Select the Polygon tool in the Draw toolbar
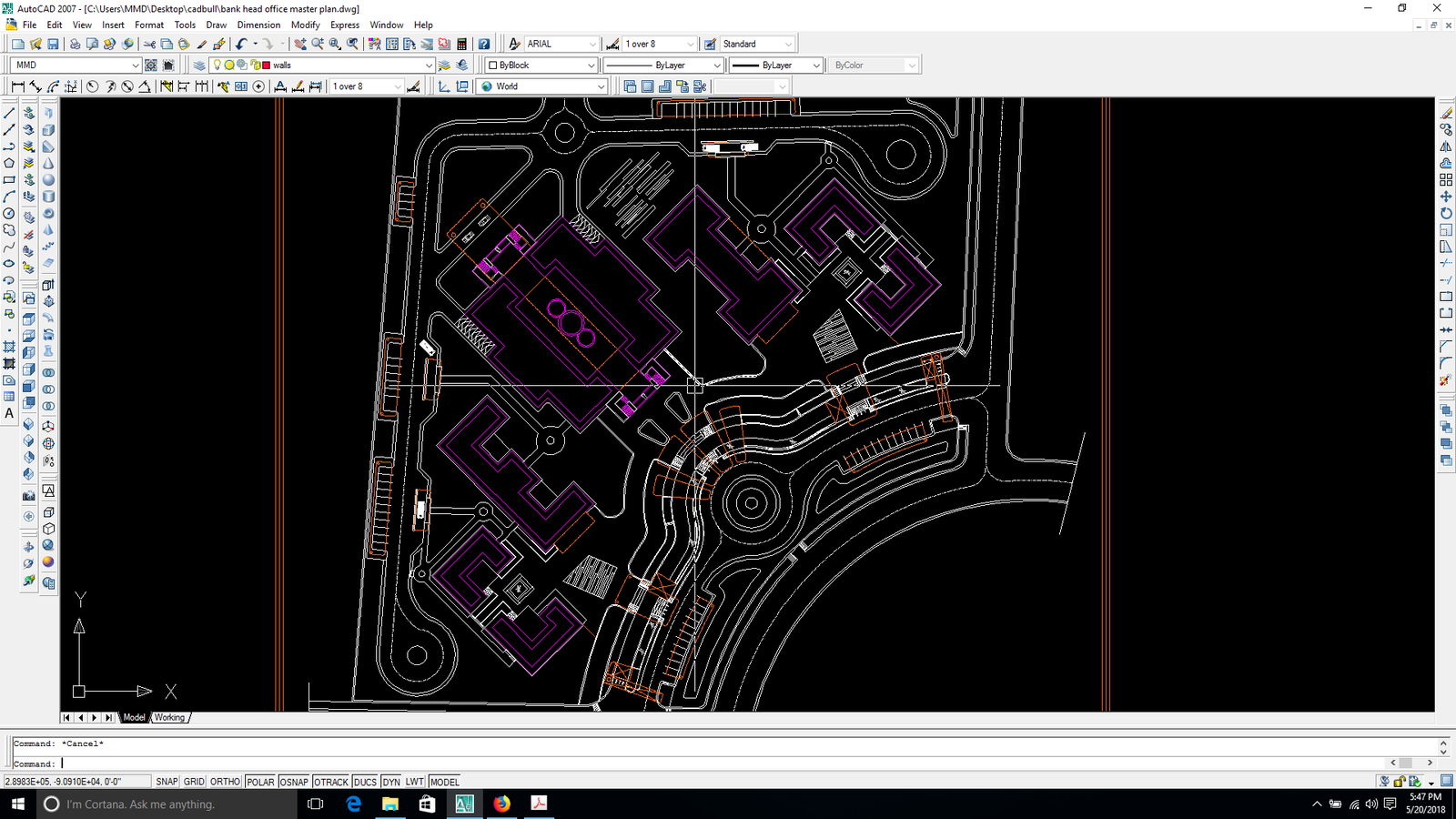 click(9, 163)
